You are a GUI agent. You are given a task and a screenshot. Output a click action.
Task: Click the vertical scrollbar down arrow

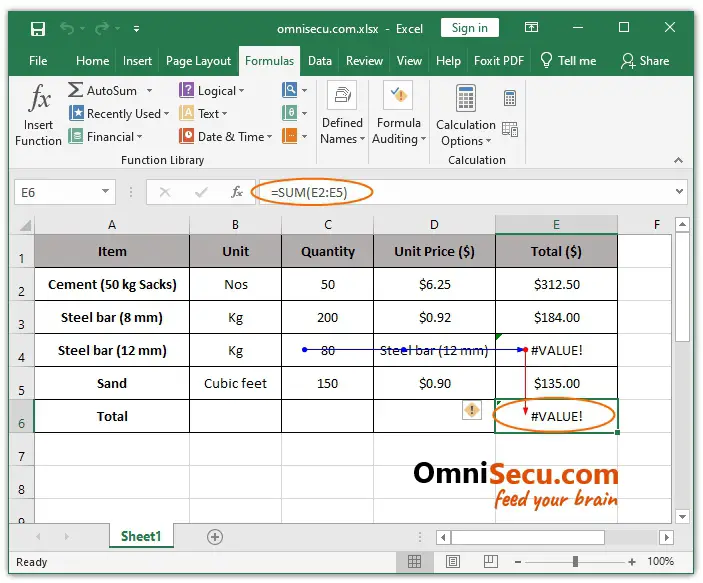tap(682, 517)
